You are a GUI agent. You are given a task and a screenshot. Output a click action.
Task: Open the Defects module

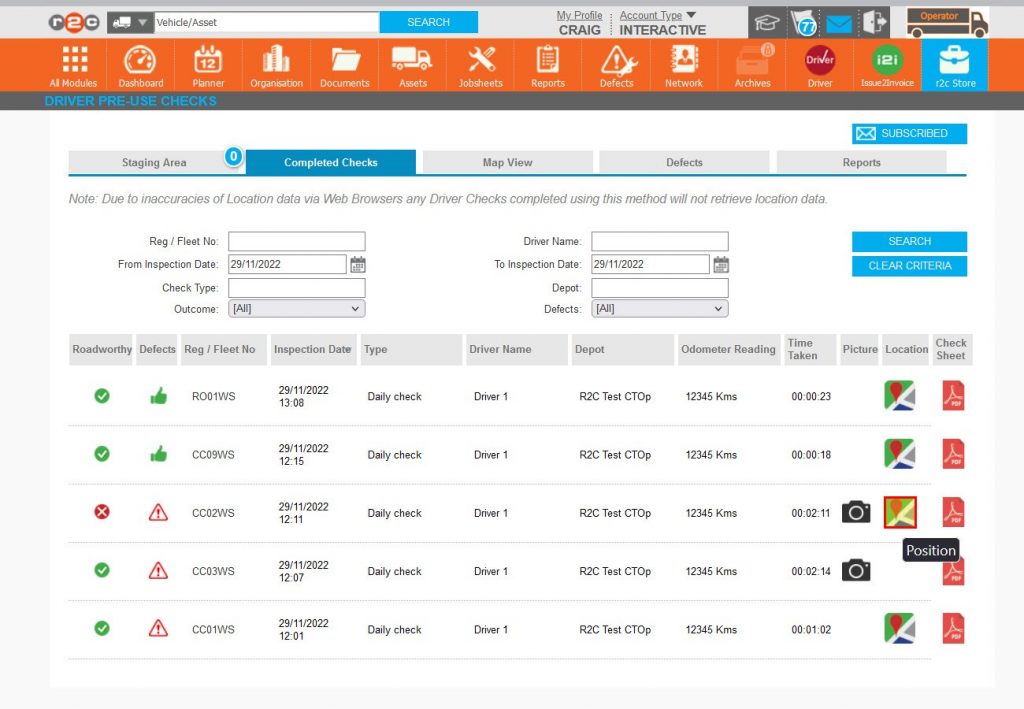(615, 64)
